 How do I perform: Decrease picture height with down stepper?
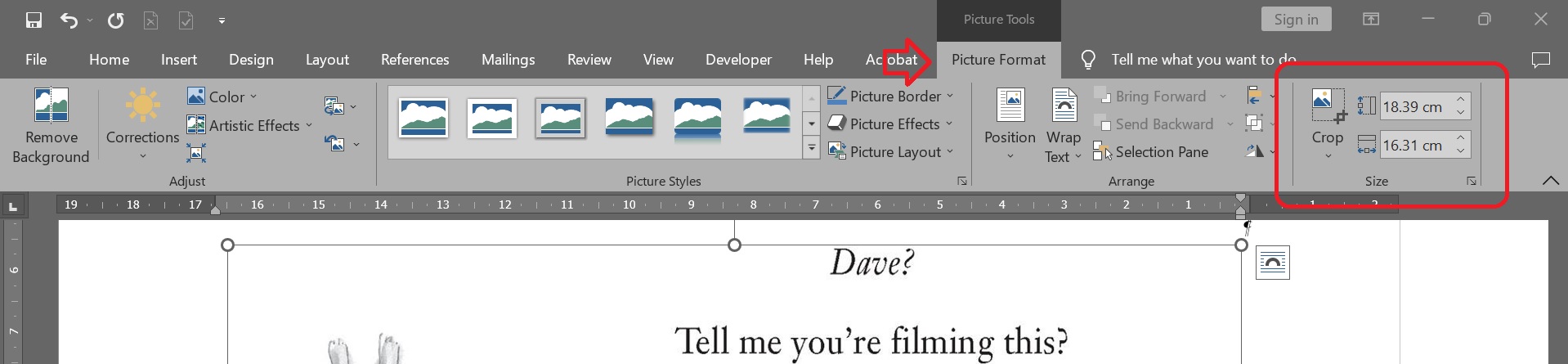tap(1461, 113)
